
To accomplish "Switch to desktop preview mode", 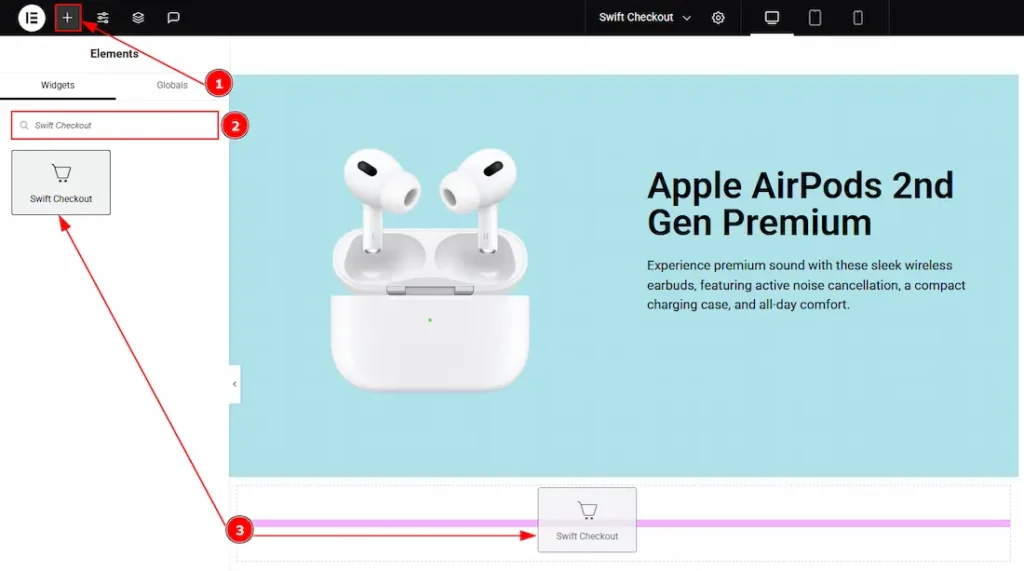I will (x=771, y=18).
